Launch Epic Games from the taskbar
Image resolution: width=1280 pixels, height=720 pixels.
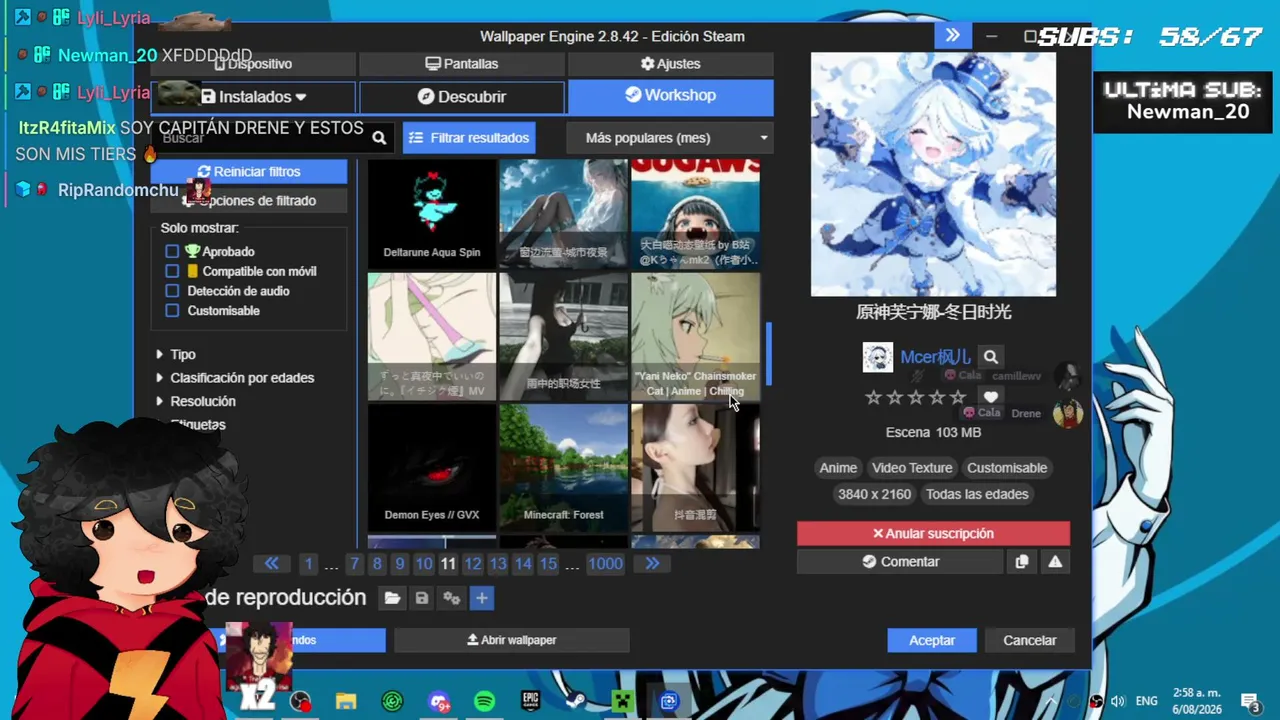530,702
